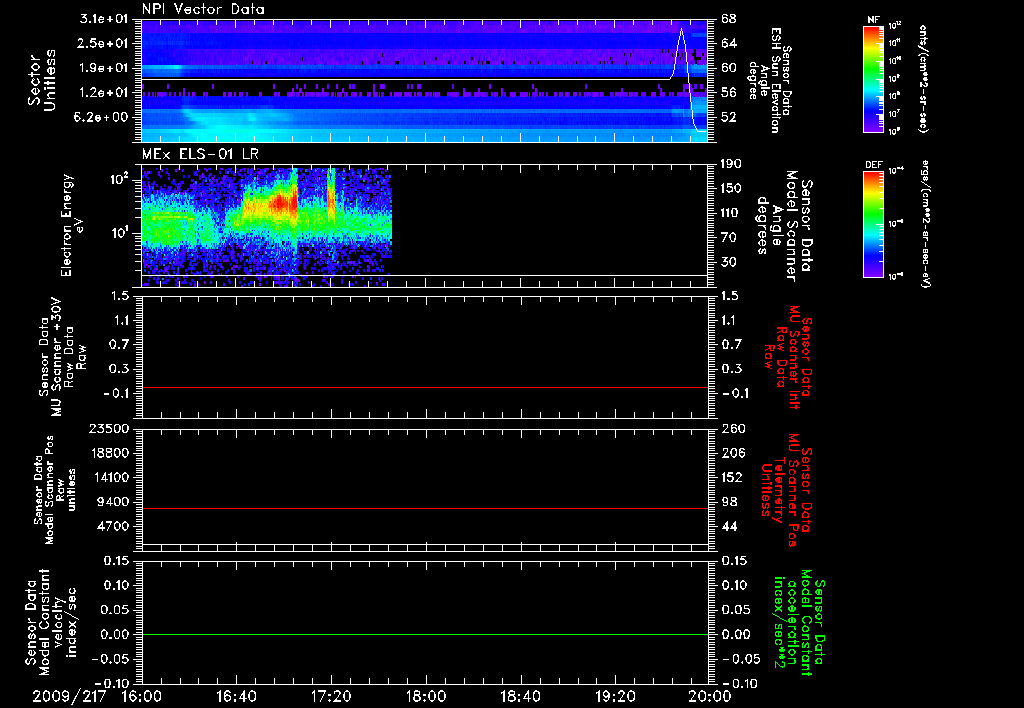Click the 4700 scanner position tick label
Image resolution: width=1024 pixels, height=708 pixels.
point(113,526)
